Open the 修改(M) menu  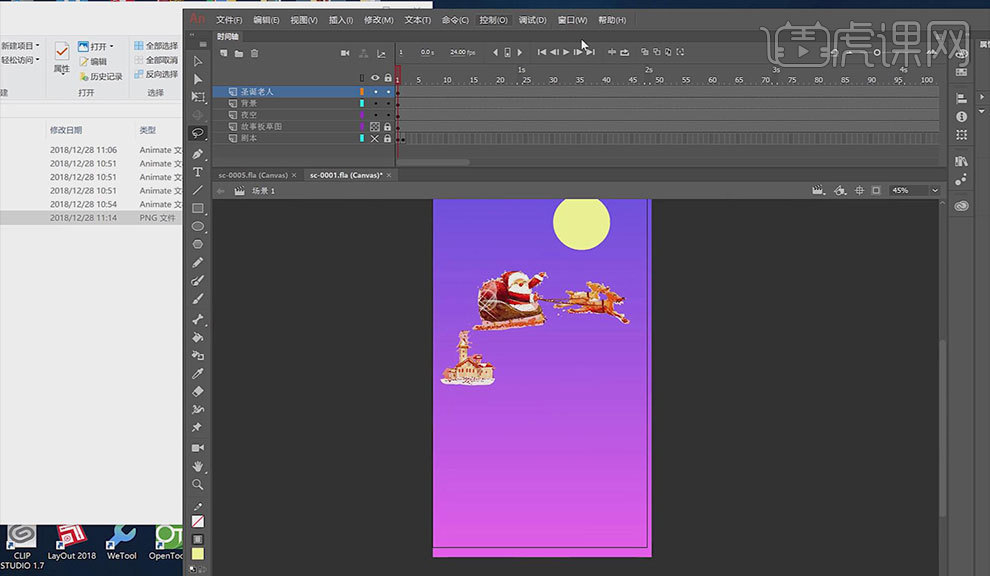378,20
